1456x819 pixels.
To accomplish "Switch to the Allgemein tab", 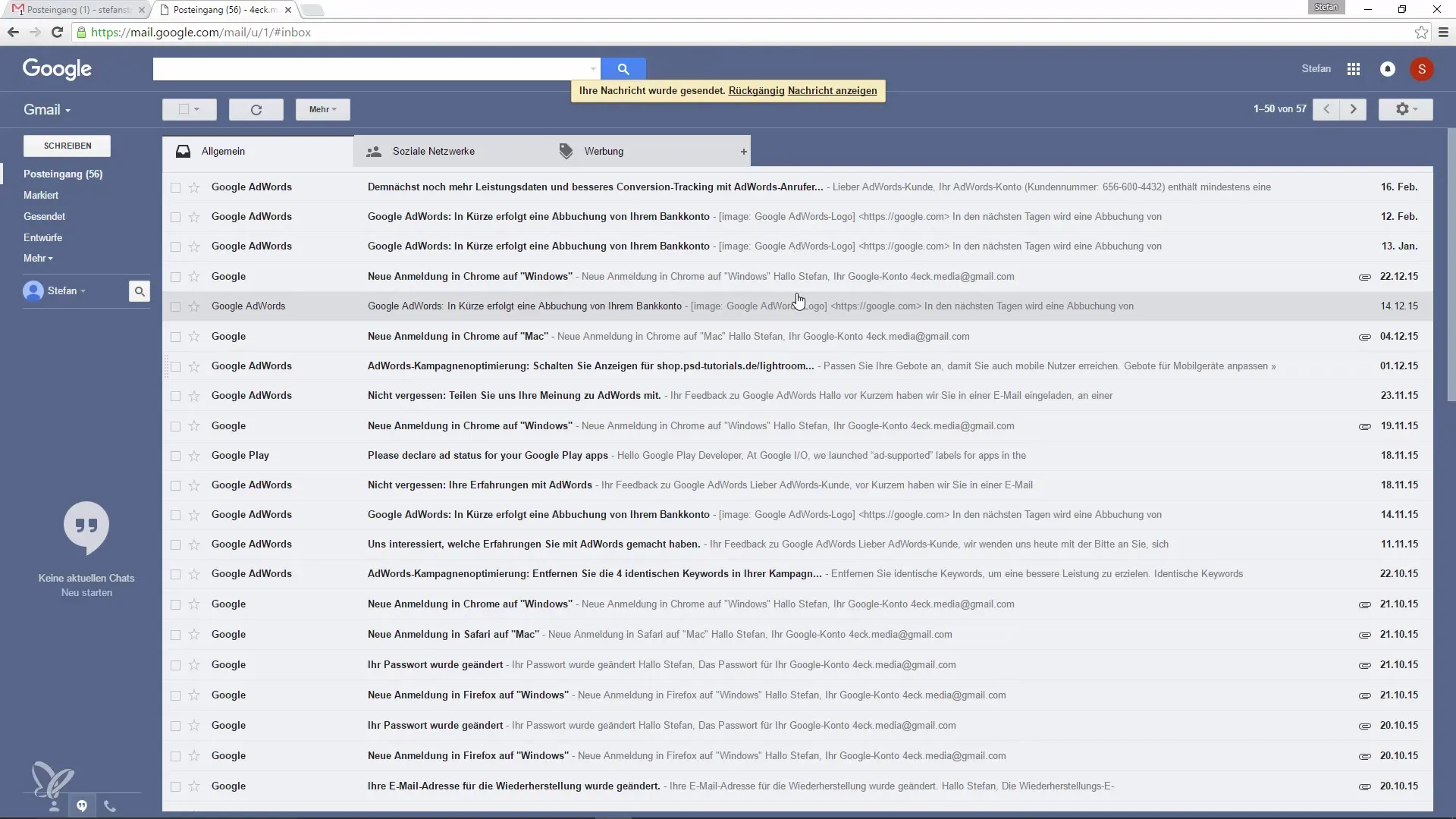I will coord(258,152).
